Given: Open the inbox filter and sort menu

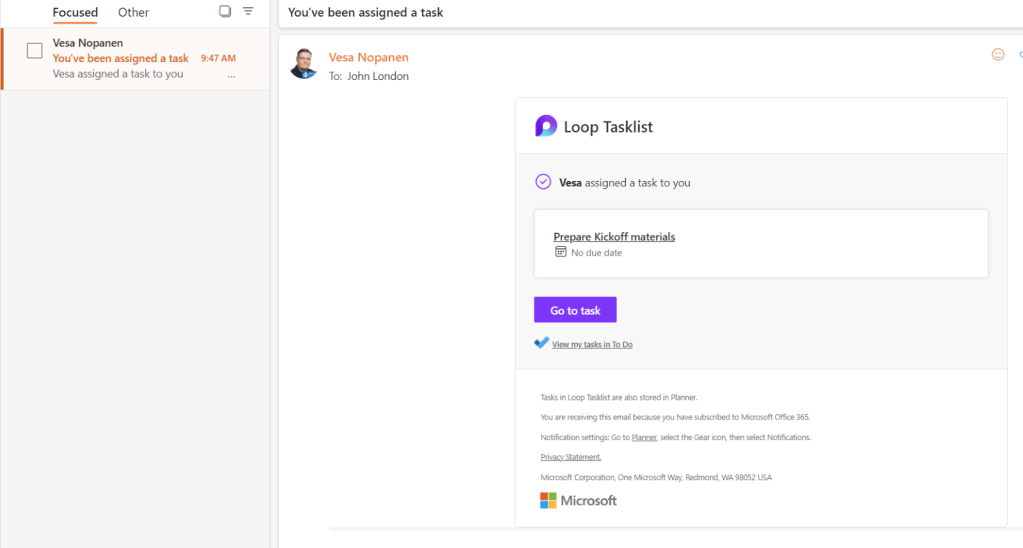Looking at the screenshot, I should [x=248, y=11].
